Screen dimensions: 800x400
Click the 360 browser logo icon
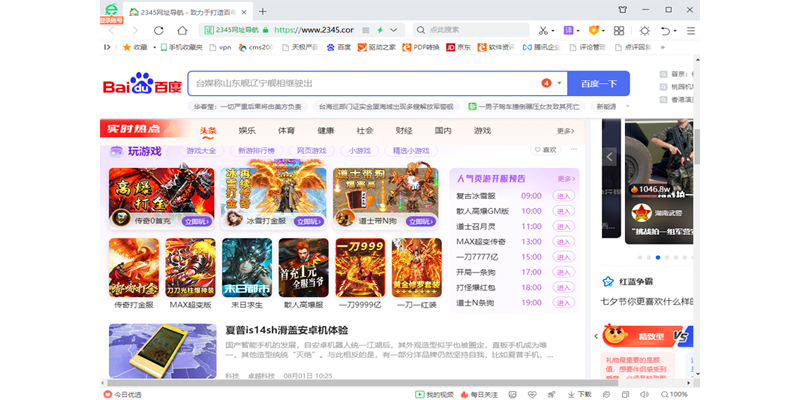pos(111,10)
